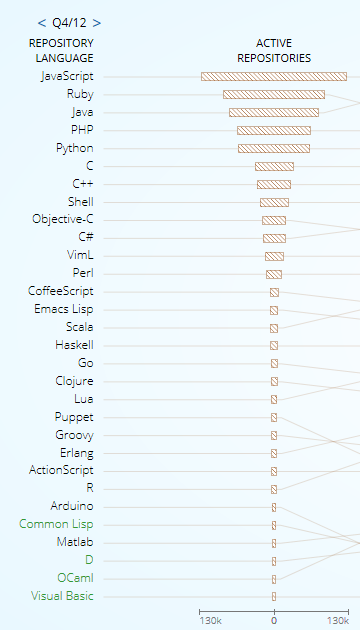Advance to next quarter with right arrow

(x=96, y=23)
